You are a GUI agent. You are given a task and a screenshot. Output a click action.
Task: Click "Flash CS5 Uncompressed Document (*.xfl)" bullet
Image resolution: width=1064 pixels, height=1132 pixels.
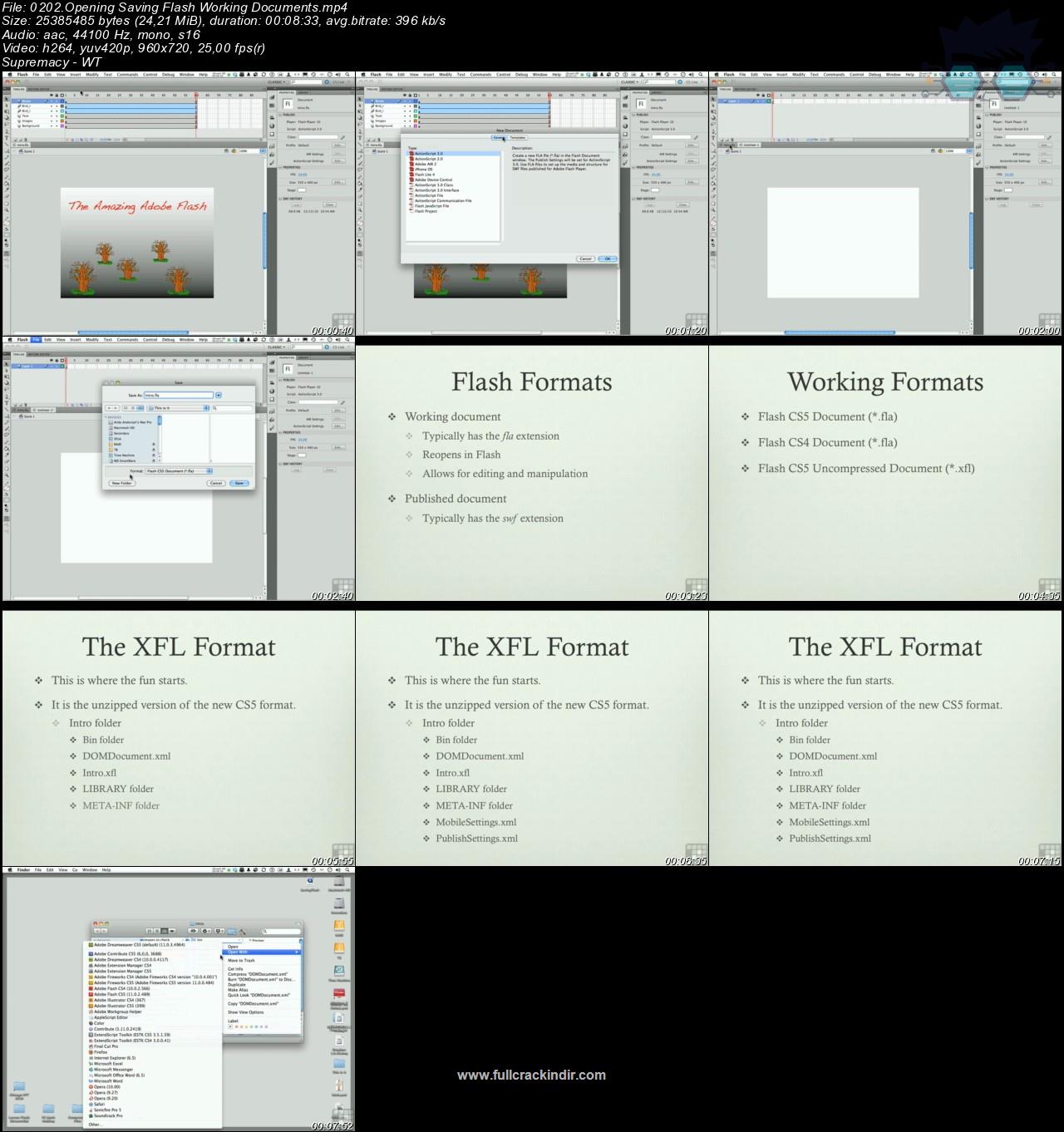[x=866, y=468]
